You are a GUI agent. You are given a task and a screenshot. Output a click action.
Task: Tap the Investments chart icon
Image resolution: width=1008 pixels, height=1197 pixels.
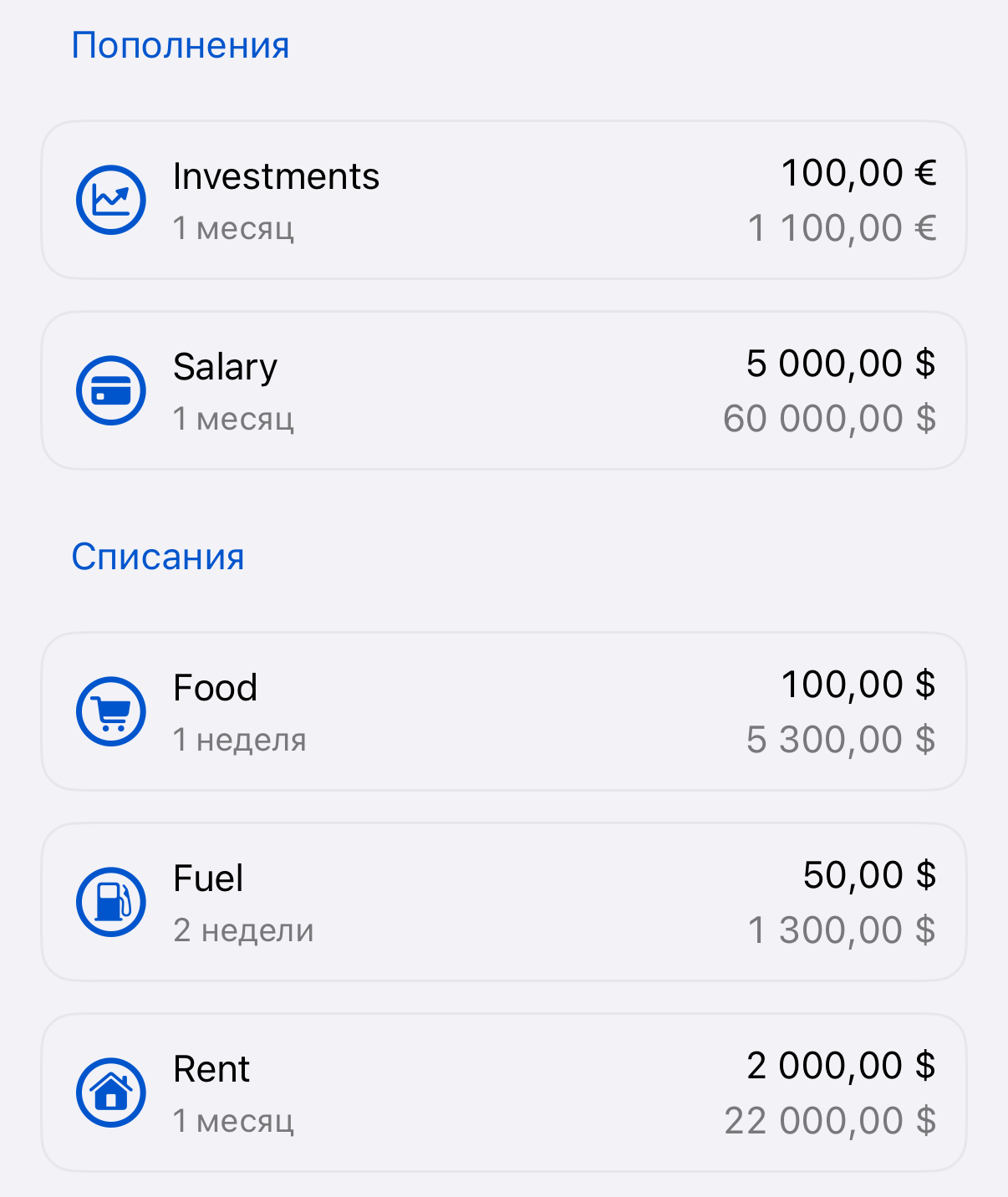point(111,200)
